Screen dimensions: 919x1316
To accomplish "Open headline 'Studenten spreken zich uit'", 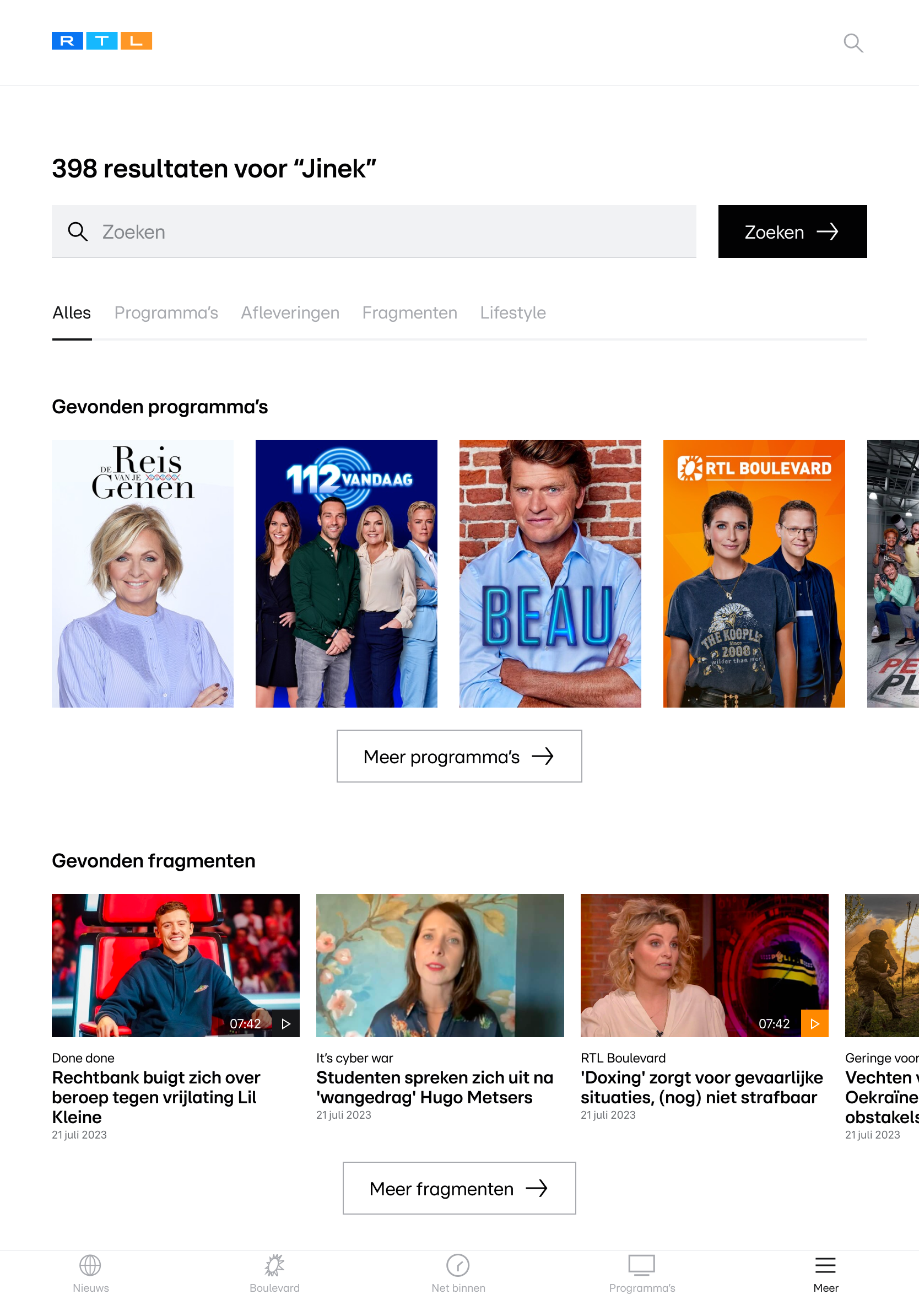I will click(x=434, y=1087).
